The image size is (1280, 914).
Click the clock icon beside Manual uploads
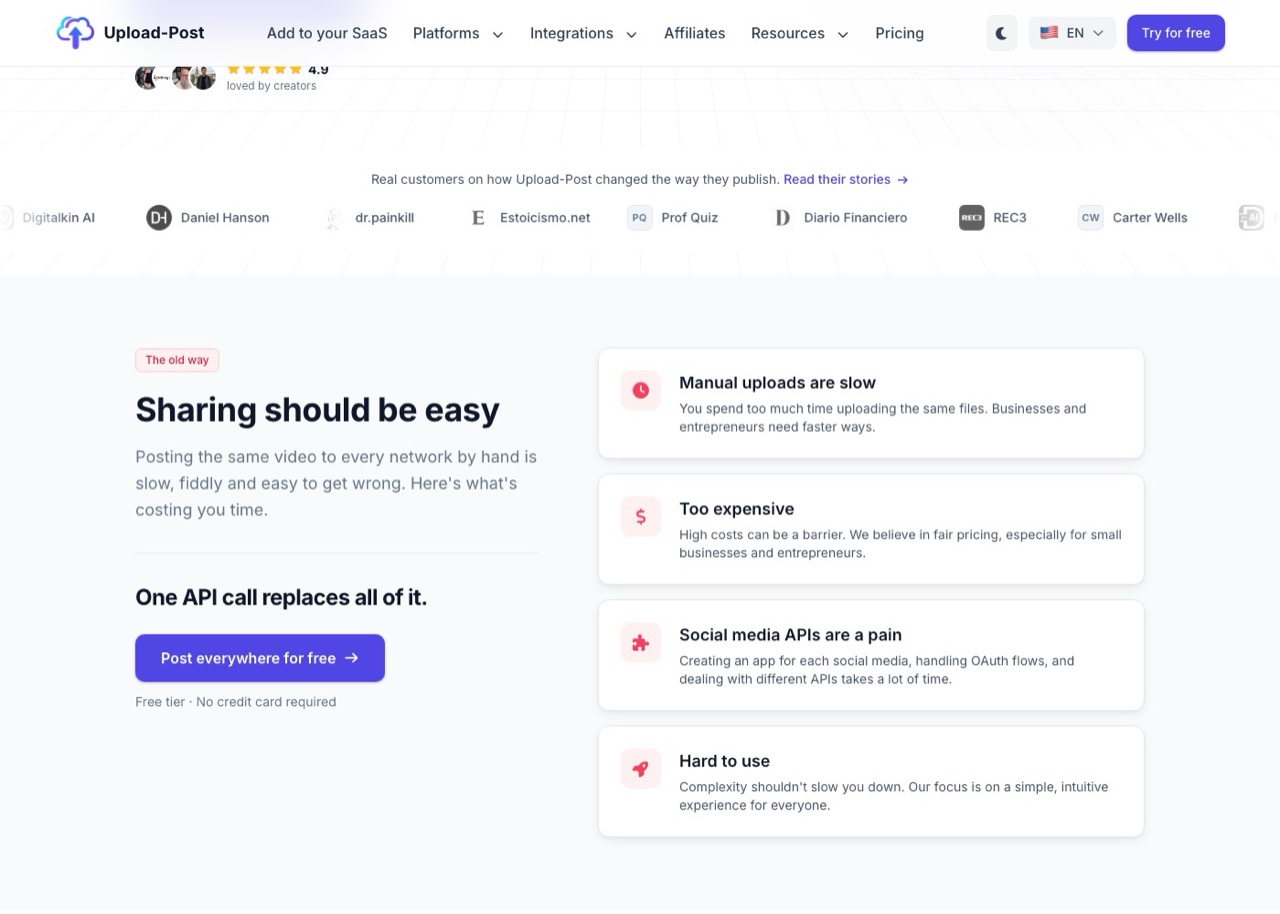click(641, 390)
